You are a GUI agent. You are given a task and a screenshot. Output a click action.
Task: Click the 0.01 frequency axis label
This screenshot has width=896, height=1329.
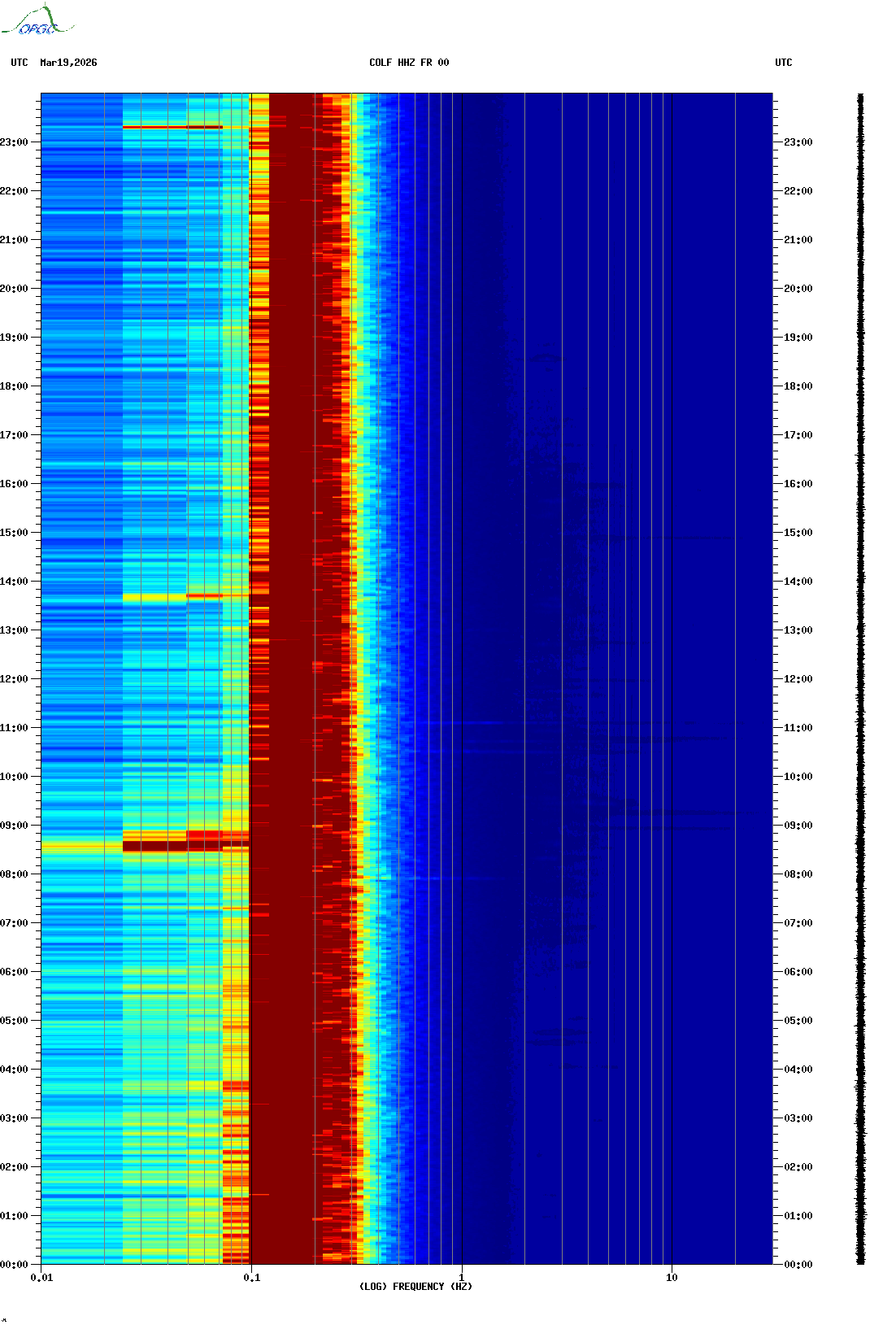click(41, 1278)
